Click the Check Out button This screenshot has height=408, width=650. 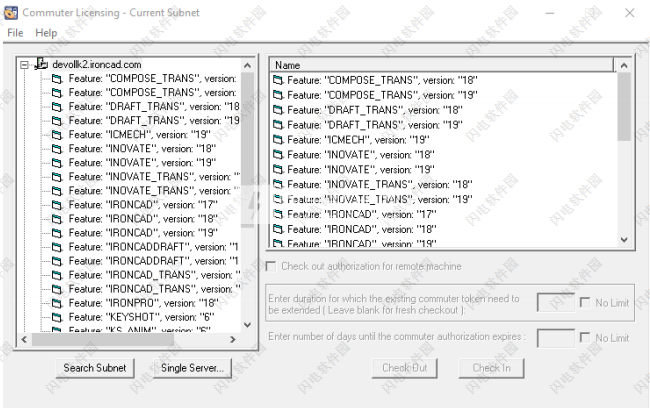405,368
